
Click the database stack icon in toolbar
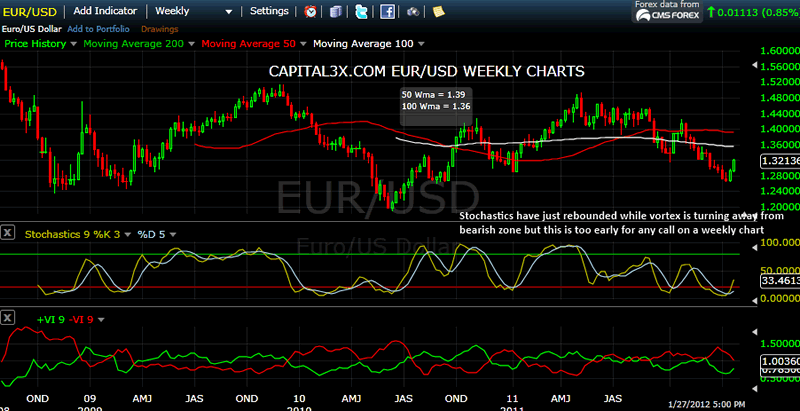pyautogui.click(x=335, y=11)
